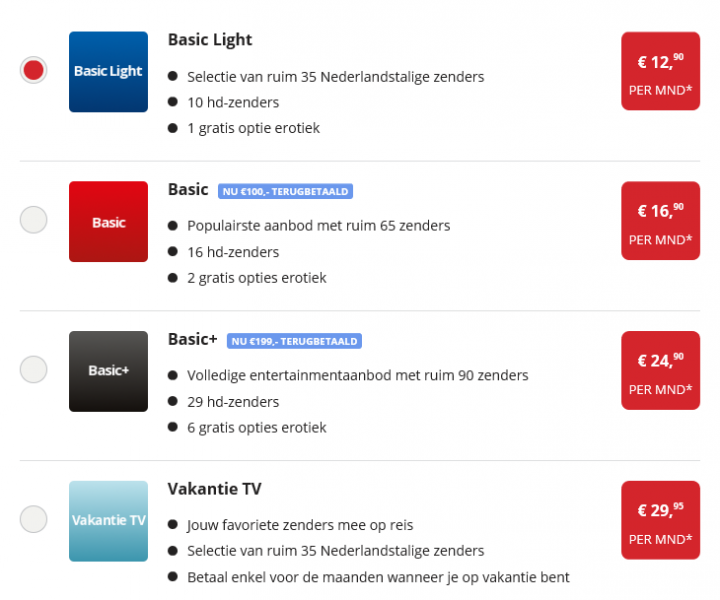Select the Basic Light radio button
Screen dimensions: 720x600
33,70
